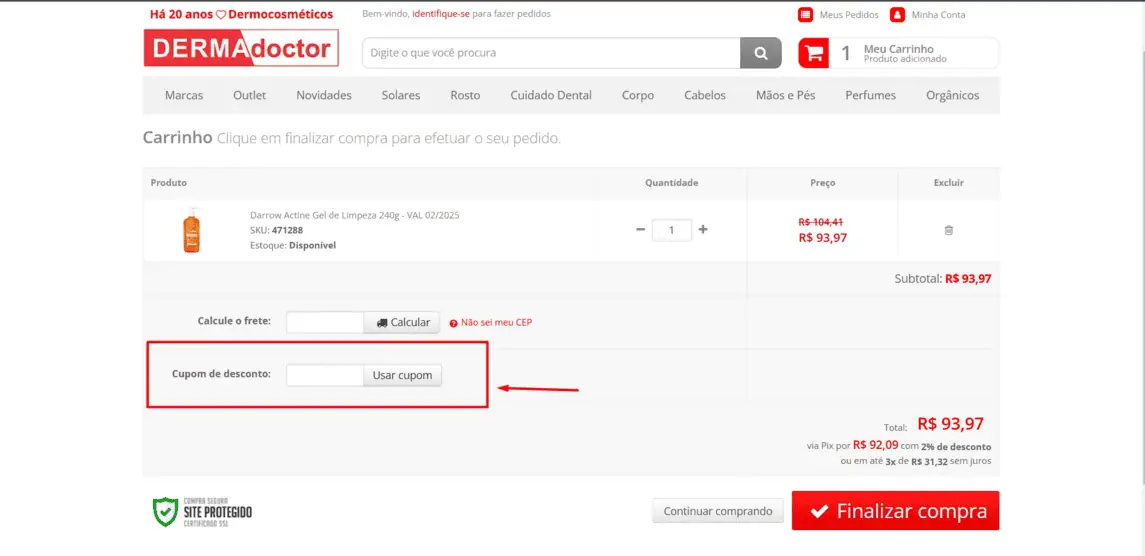Image resolution: width=1145 pixels, height=556 pixels.
Task: Increase quantity with plus button
Action: 702,229
